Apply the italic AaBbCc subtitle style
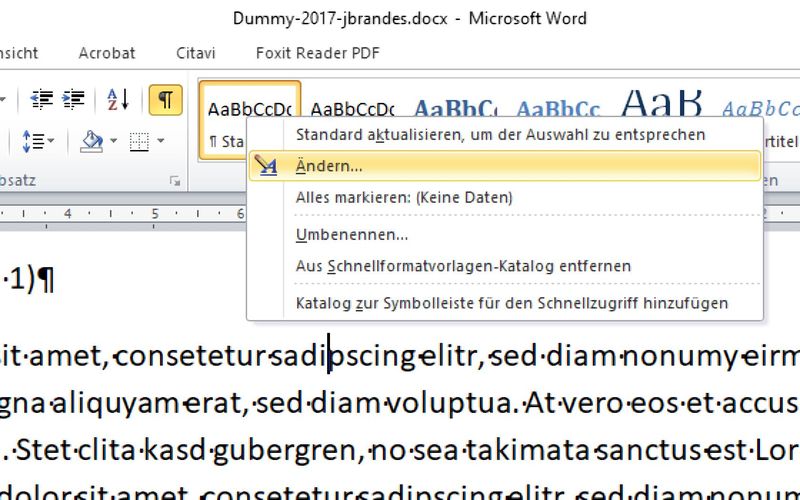 click(759, 108)
